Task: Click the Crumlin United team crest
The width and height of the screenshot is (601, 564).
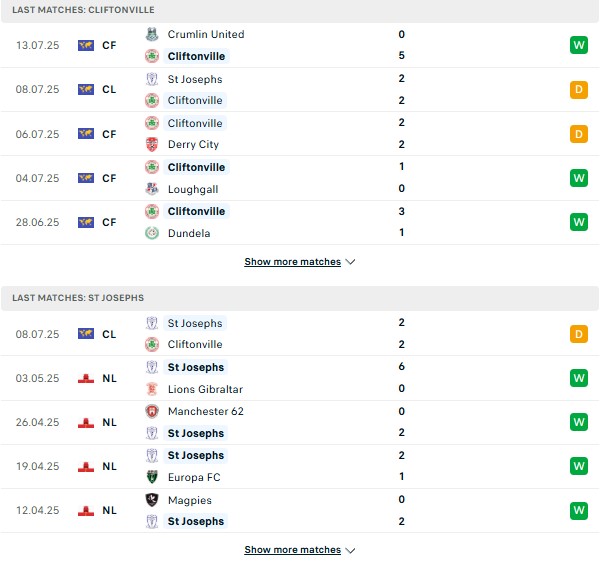Action: 152,34
